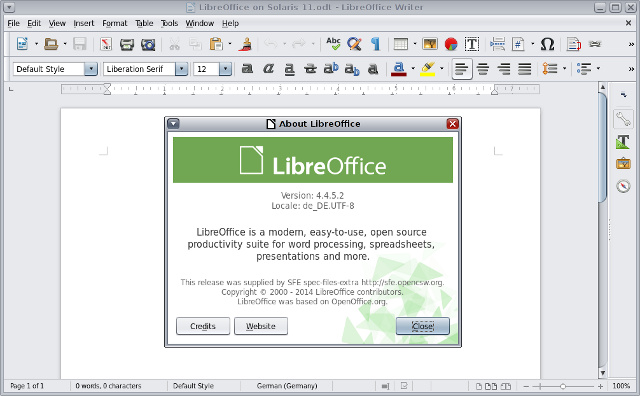Open the Tools menu
The image size is (640, 396).
(x=169, y=23)
